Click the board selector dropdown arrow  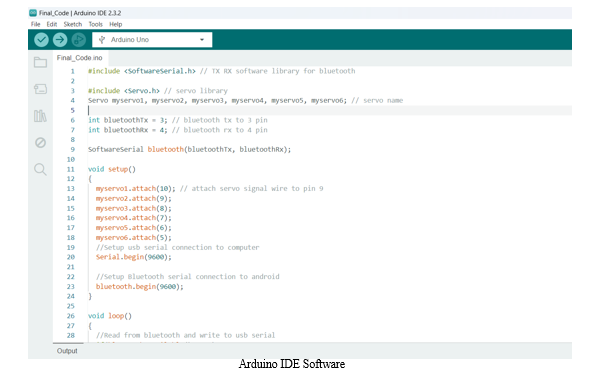point(202,40)
